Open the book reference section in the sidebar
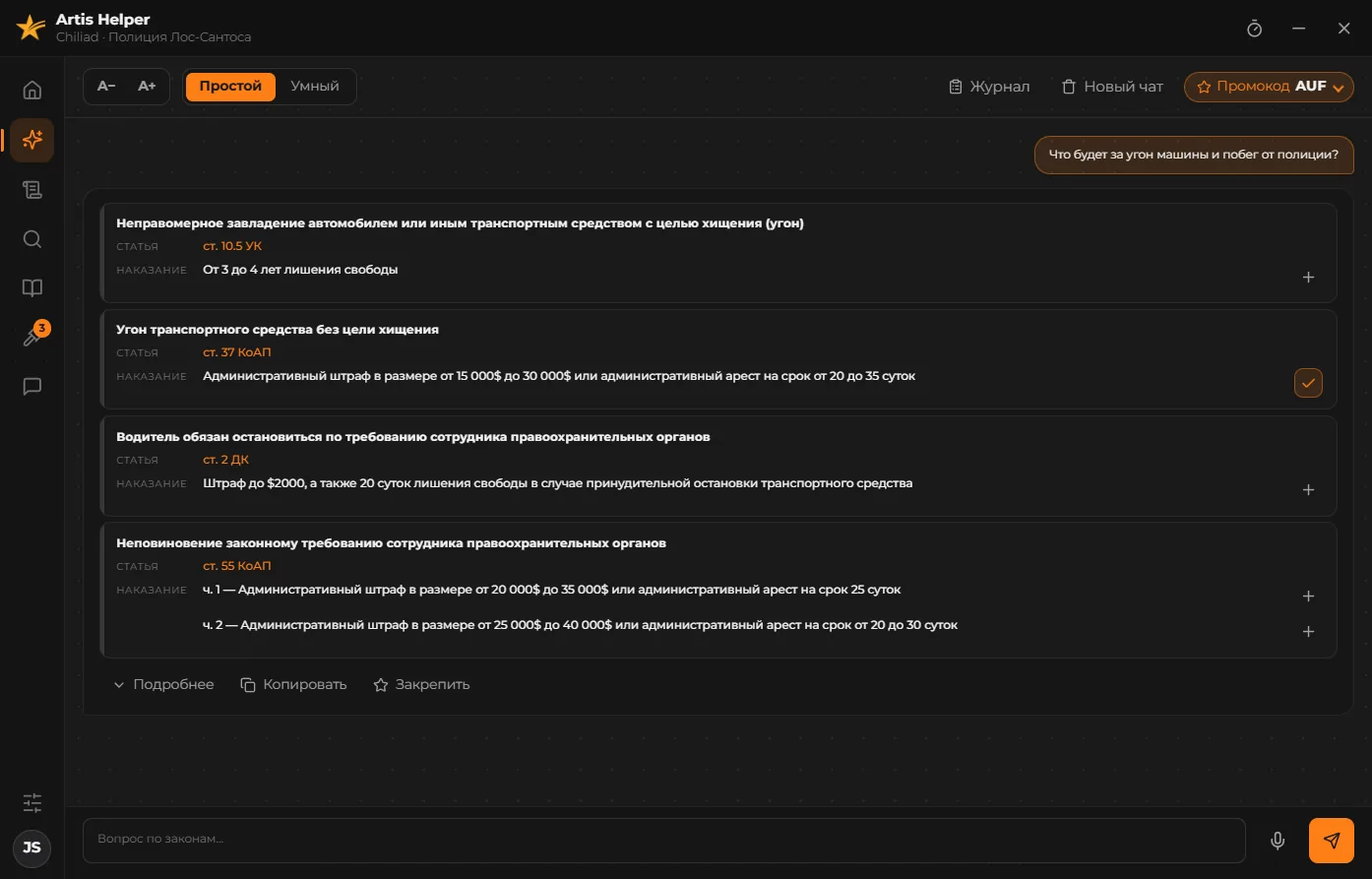1372x879 pixels. [x=32, y=288]
